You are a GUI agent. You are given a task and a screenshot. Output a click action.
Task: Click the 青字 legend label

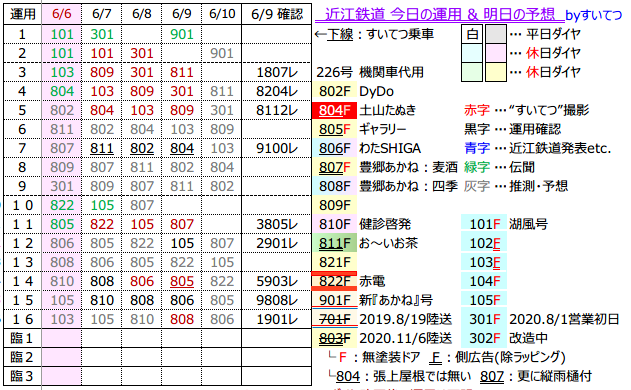point(477,149)
